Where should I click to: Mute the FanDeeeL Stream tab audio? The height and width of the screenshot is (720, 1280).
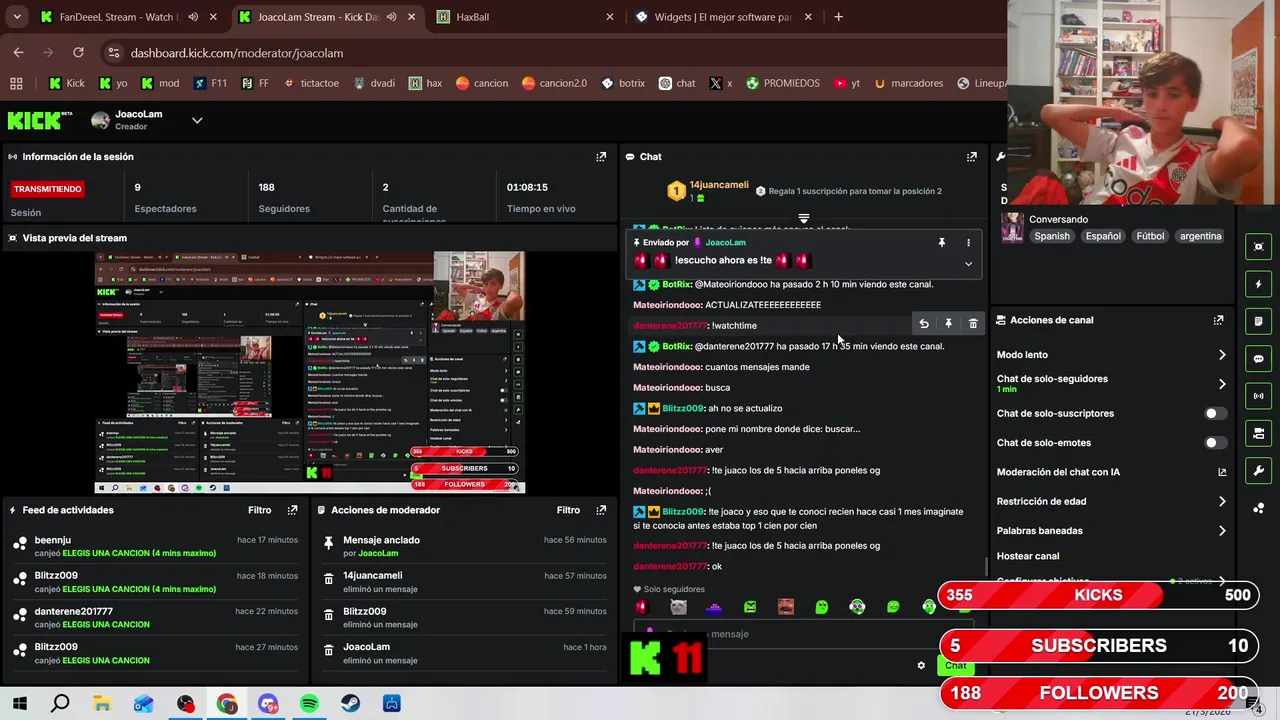tap(193, 17)
